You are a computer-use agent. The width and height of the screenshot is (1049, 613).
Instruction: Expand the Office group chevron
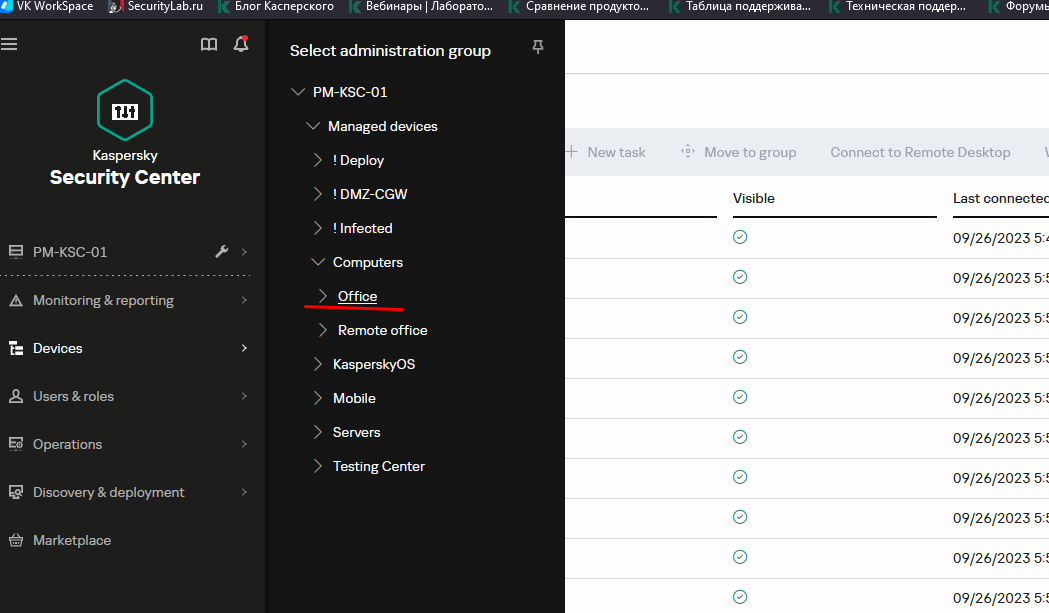coord(323,296)
